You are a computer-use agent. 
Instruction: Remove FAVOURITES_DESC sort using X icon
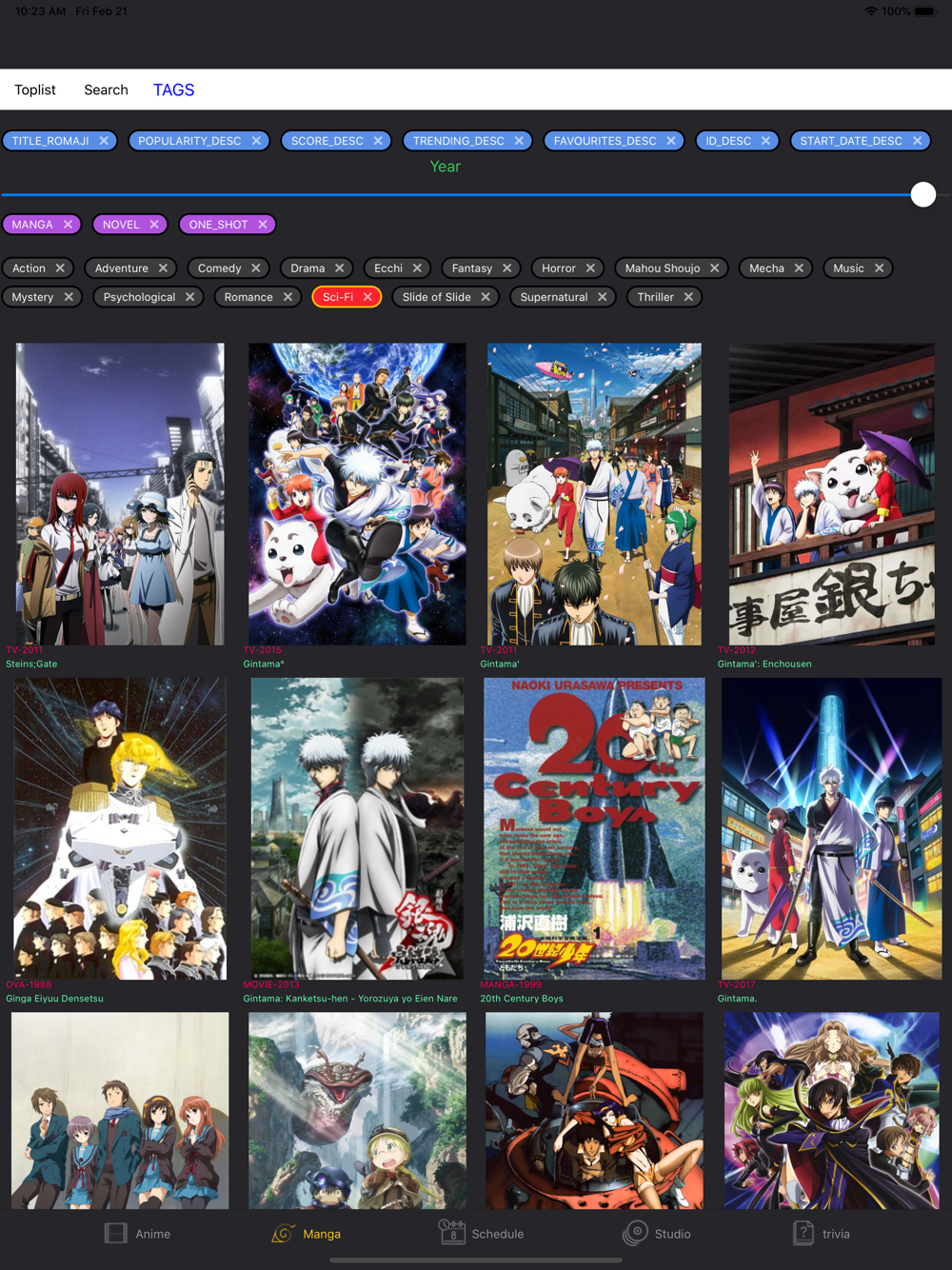[671, 141]
